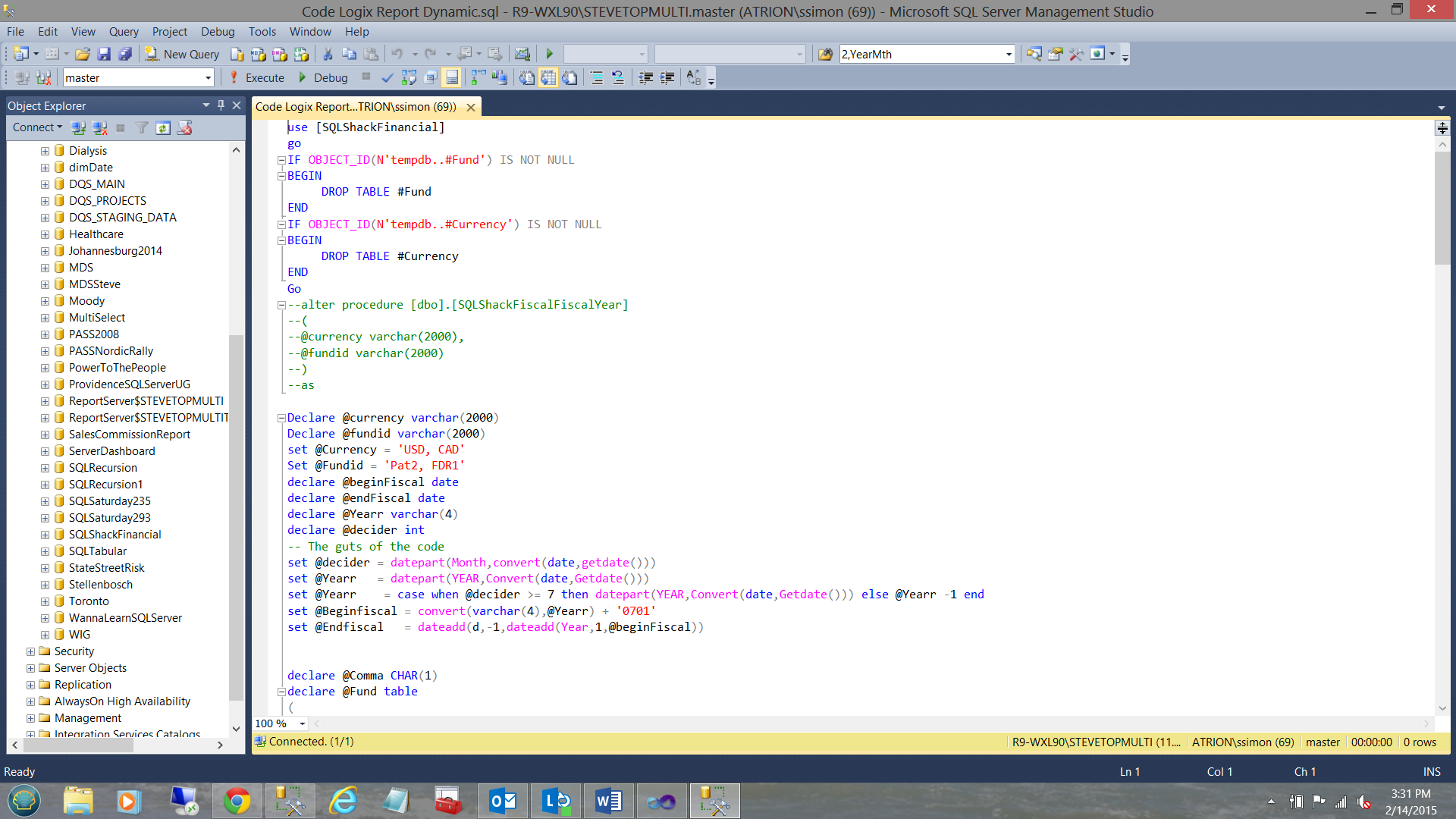The width and height of the screenshot is (1456, 819).
Task: Expand the SQLShackFinancial database node
Action: [45, 535]
